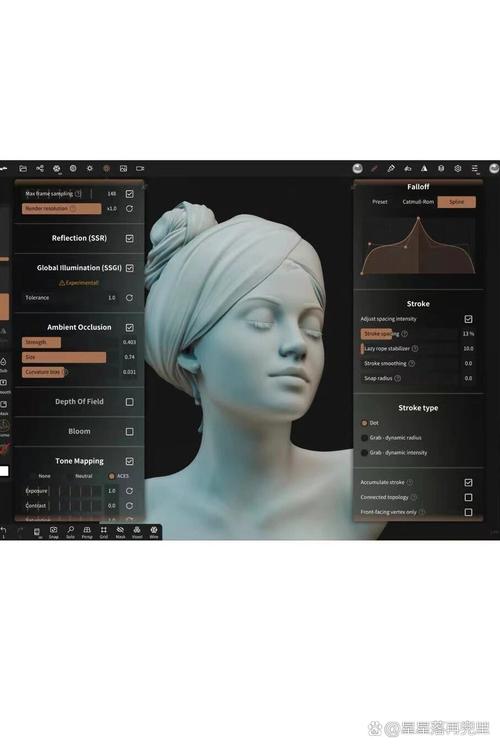Disable Global Illumination (SSGI) checkbox
Image resolution: width=500 pixels, height=747 pixels.
pos(130,268)
